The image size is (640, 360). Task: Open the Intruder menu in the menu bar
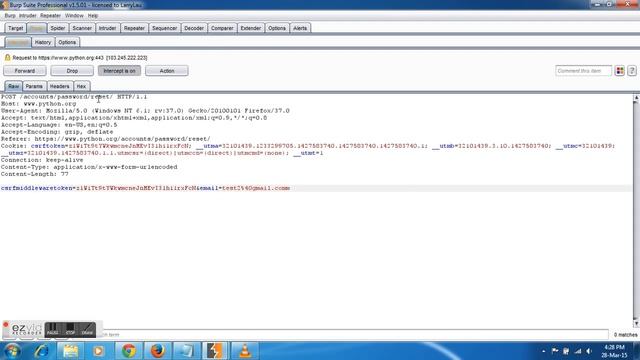(x=28, y=16)
